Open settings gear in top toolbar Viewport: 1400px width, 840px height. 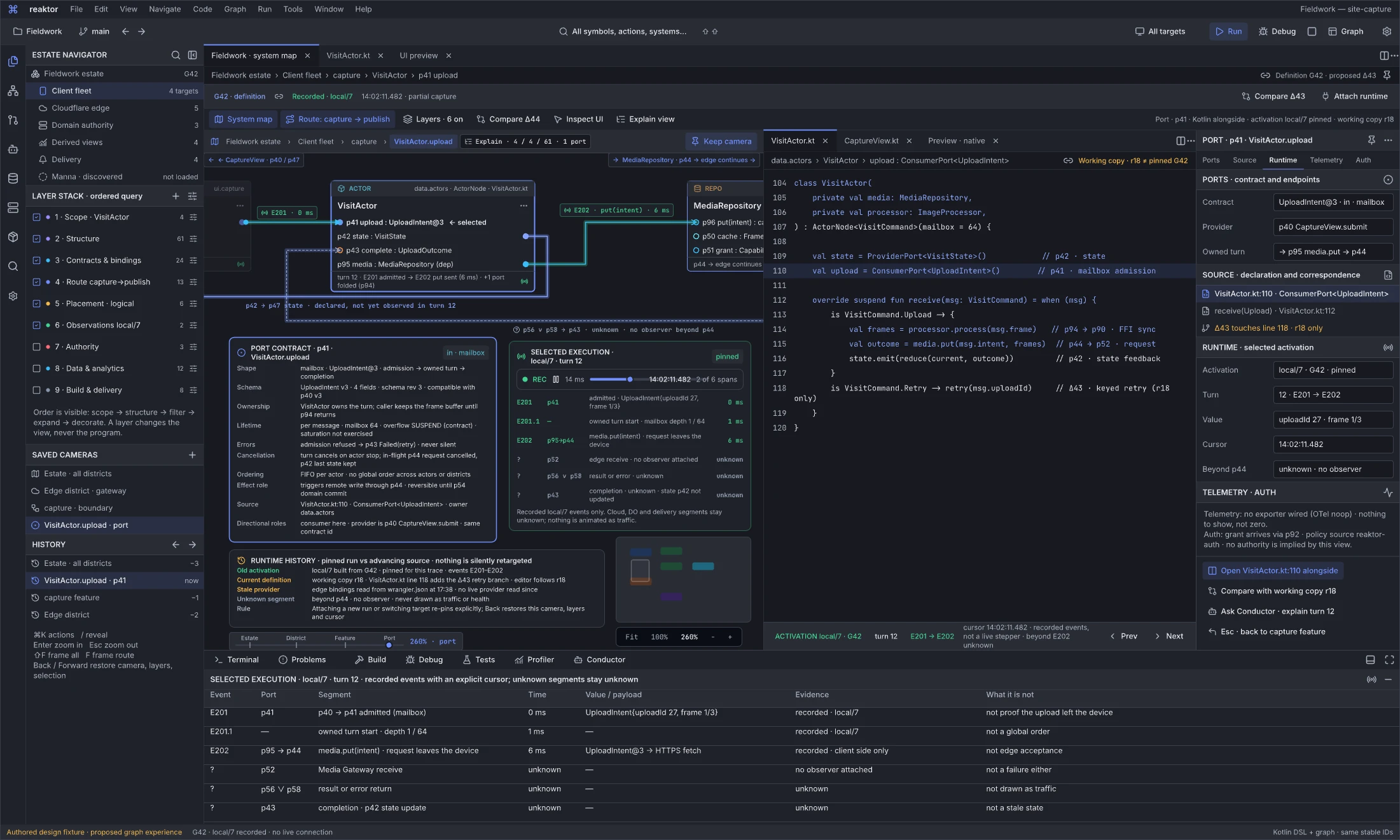[x=1387, y=32]
